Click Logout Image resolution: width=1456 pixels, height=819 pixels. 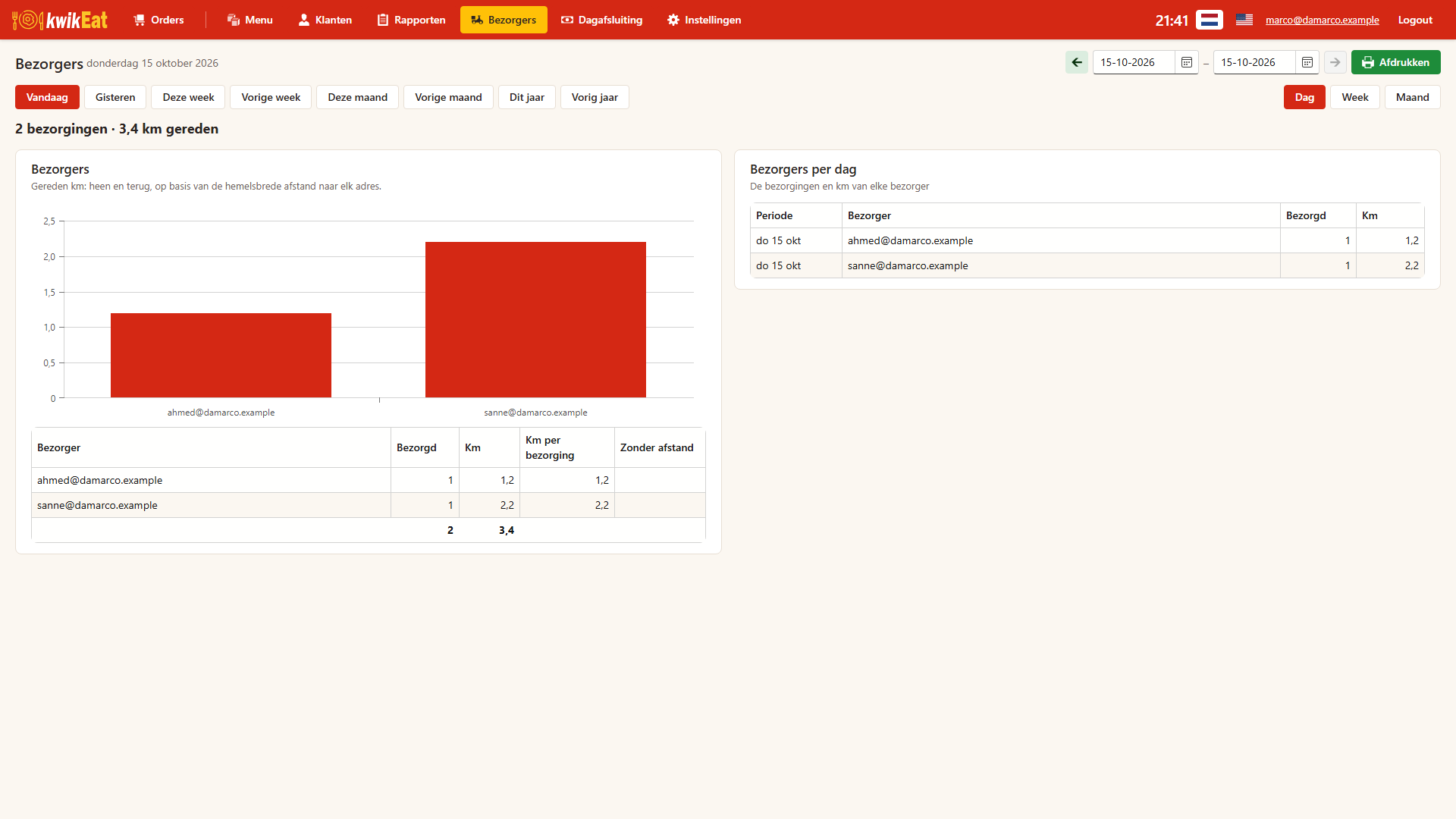1415,20
